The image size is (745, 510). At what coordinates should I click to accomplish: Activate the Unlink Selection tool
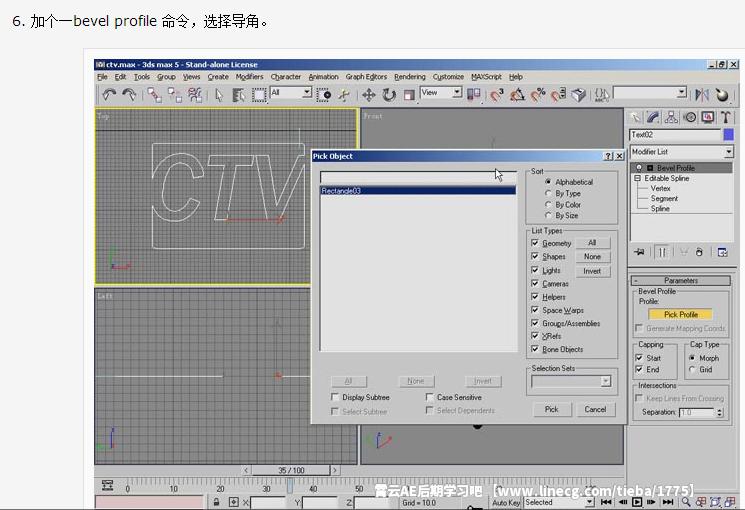pos(174,95)
